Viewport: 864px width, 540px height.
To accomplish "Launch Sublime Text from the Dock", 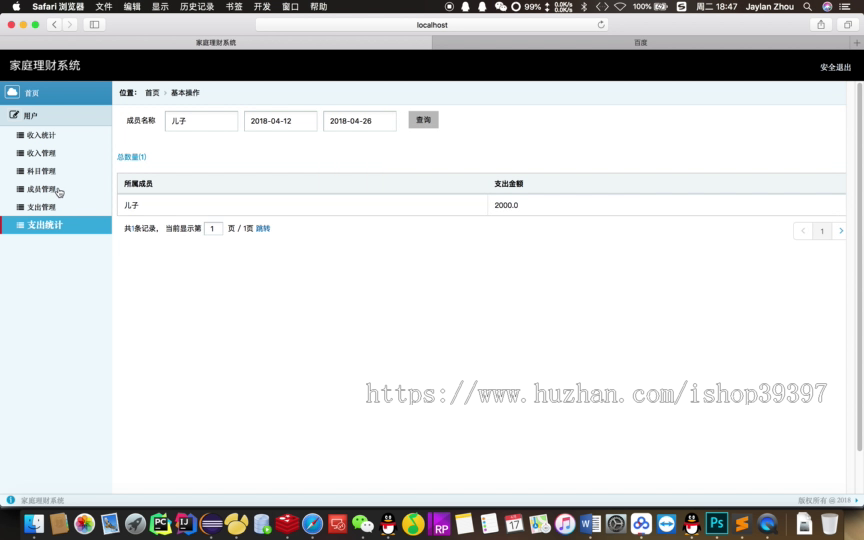I will (x=742, y=523).
